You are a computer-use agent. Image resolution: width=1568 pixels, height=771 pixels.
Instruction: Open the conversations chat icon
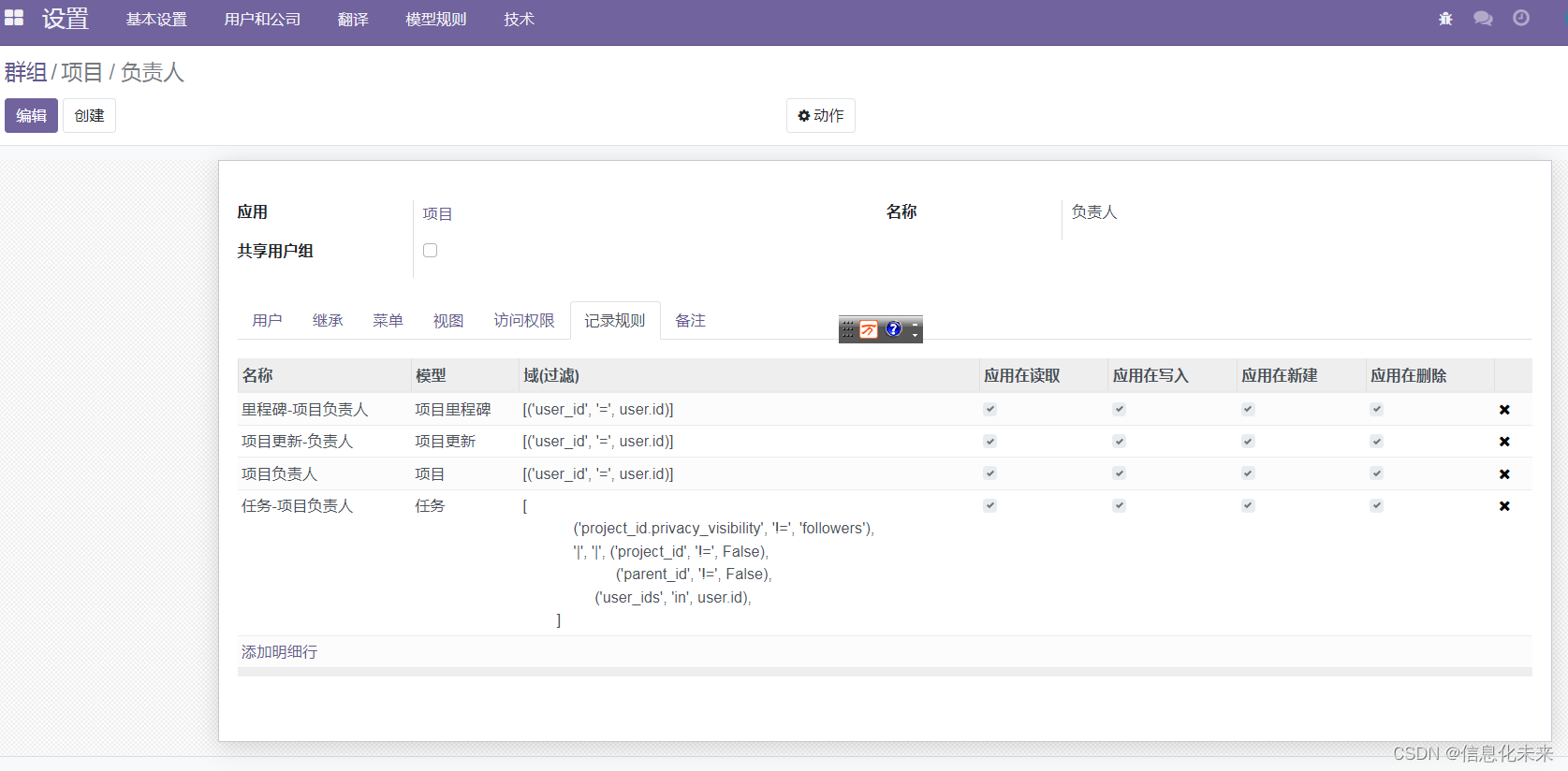point(1483,19)
